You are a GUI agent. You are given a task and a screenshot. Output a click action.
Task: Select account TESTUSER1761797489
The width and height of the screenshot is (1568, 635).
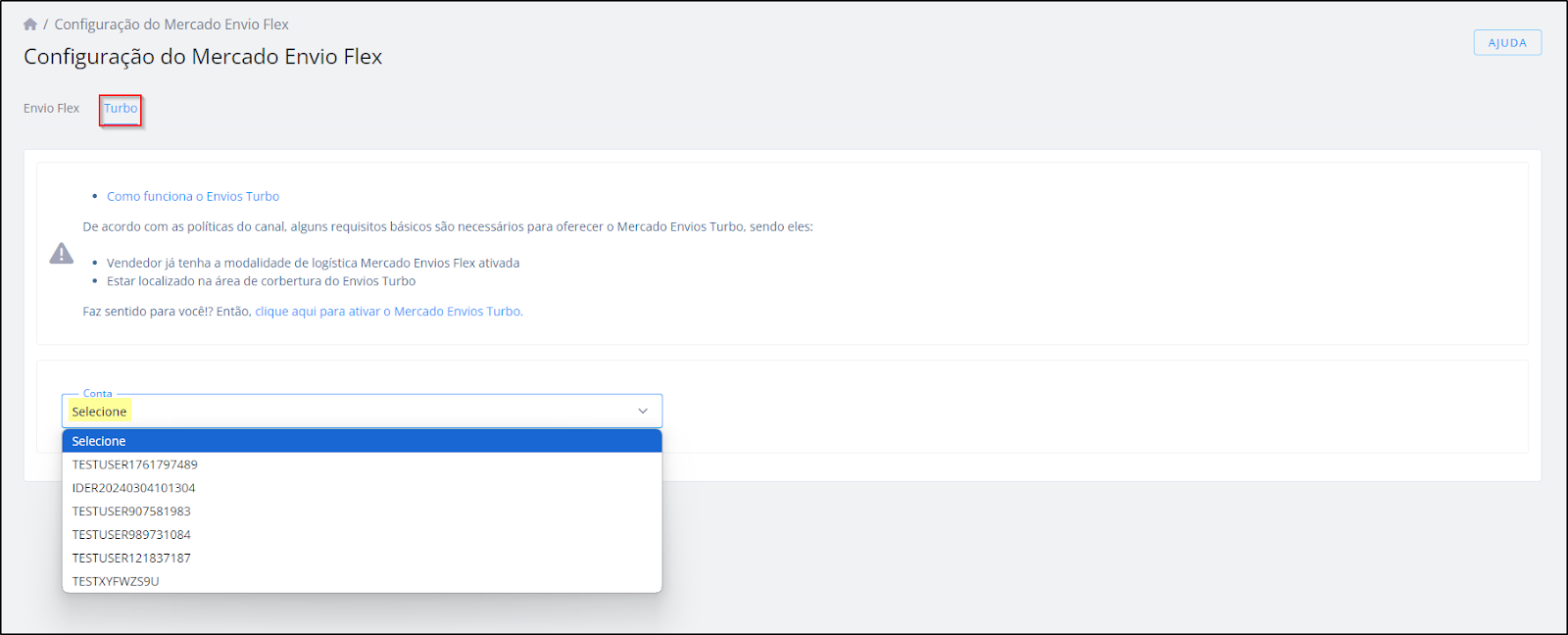coord(362,464)
